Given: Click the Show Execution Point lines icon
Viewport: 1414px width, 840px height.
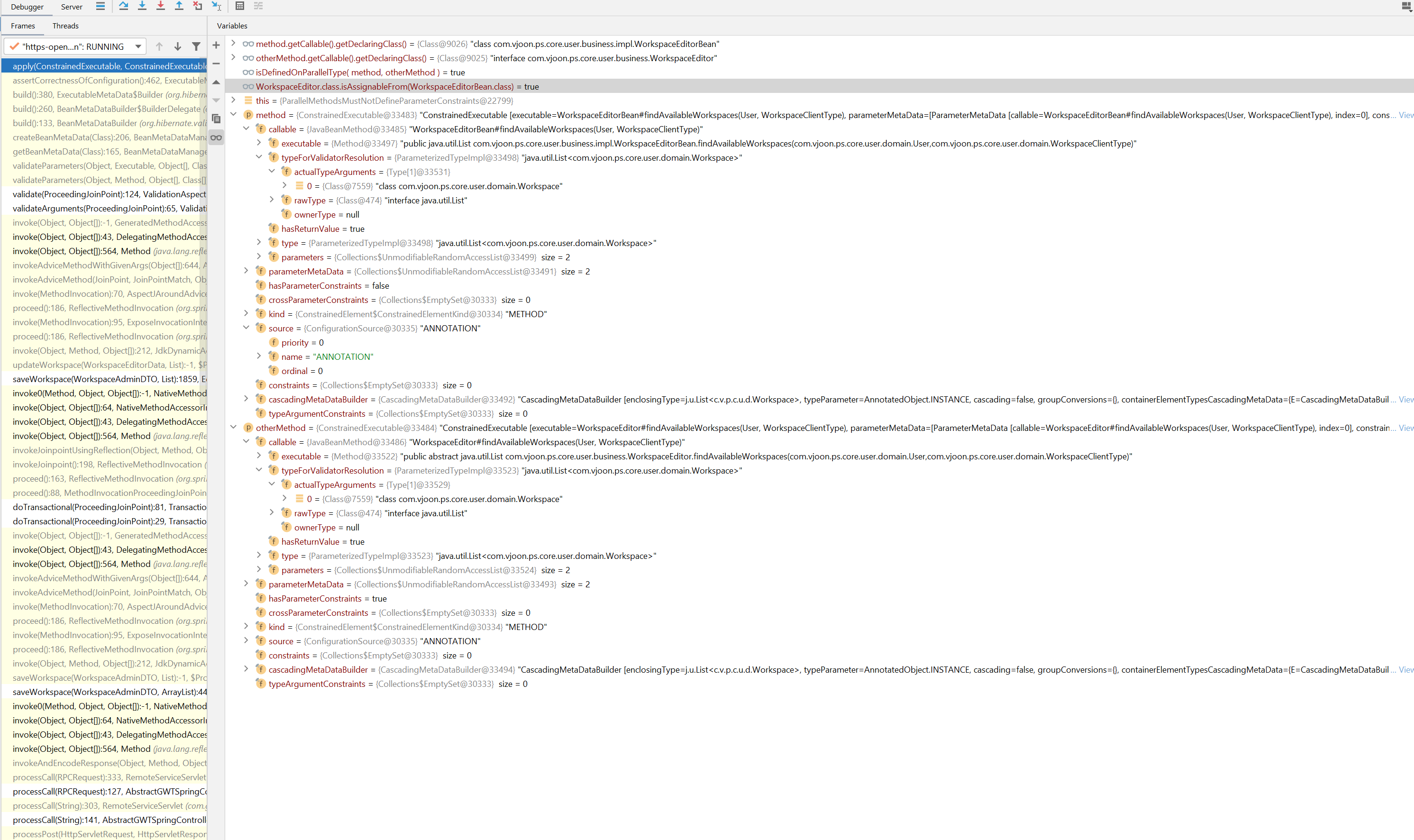Looking at the screenshot, I should click(x=100, y=6).
